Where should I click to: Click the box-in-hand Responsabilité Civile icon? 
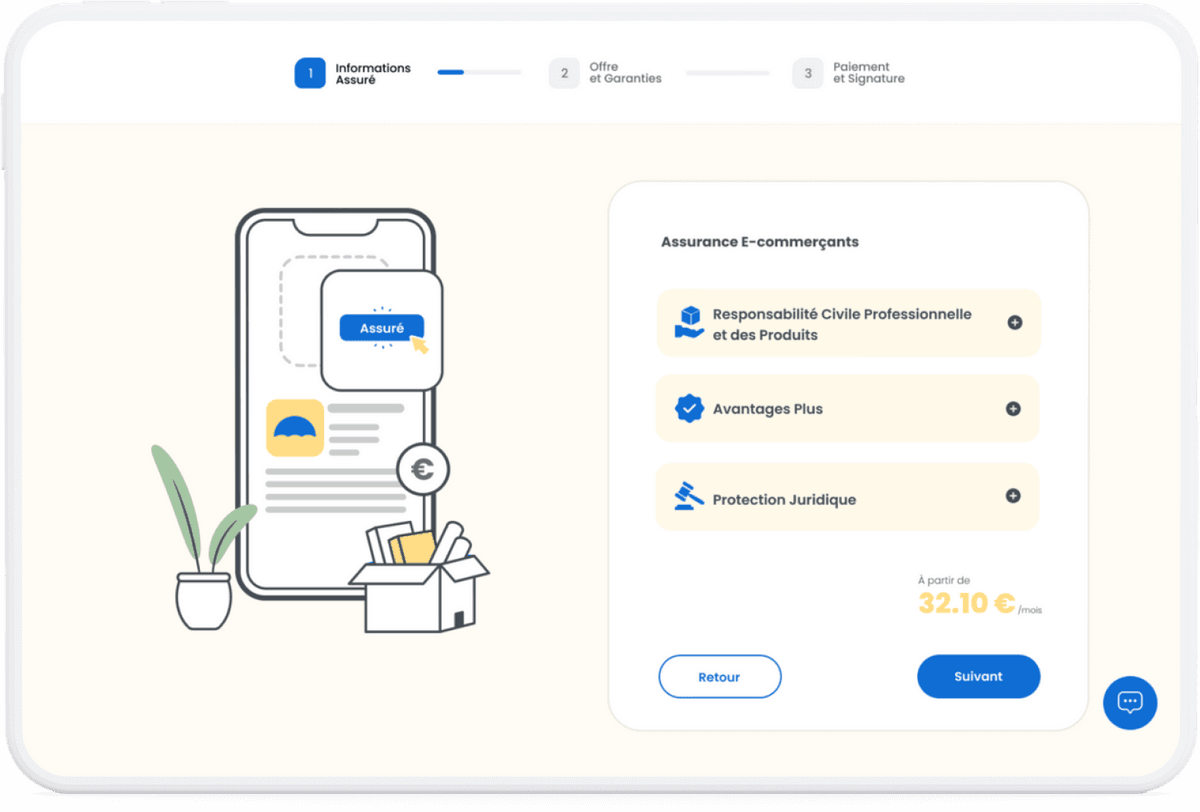tap(689, 322)
